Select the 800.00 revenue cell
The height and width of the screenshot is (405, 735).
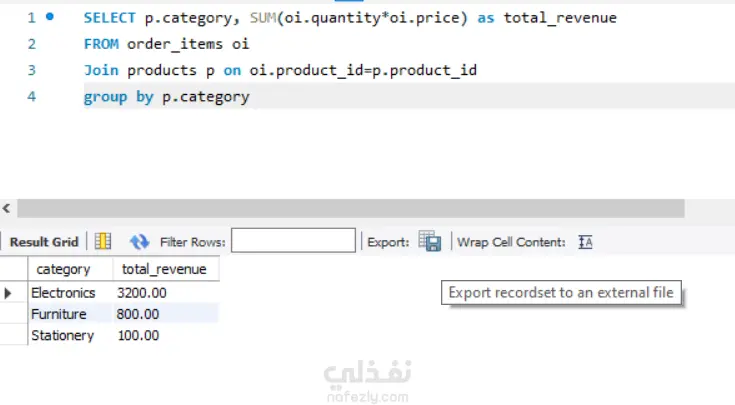138,314
